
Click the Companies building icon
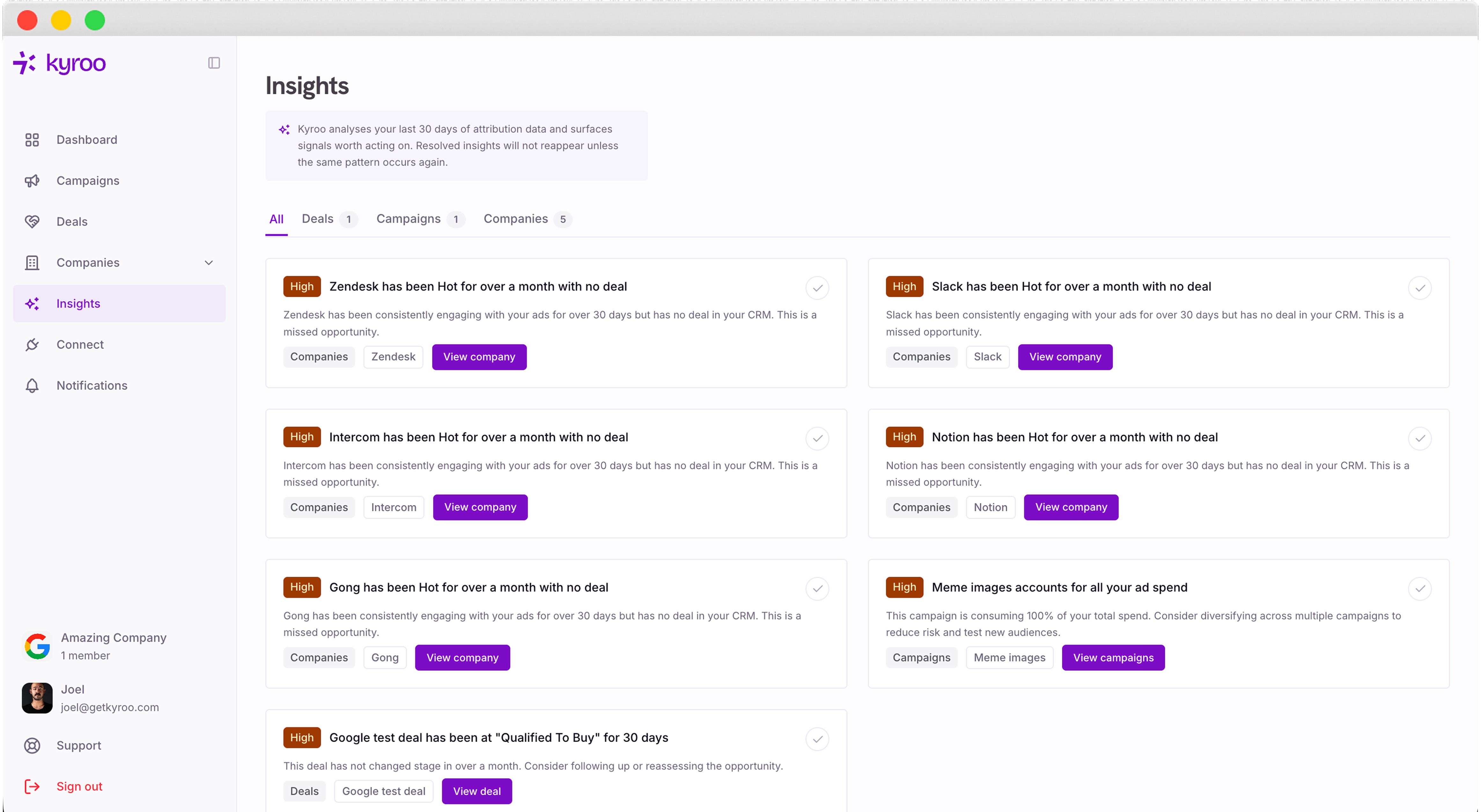(32, 263)
